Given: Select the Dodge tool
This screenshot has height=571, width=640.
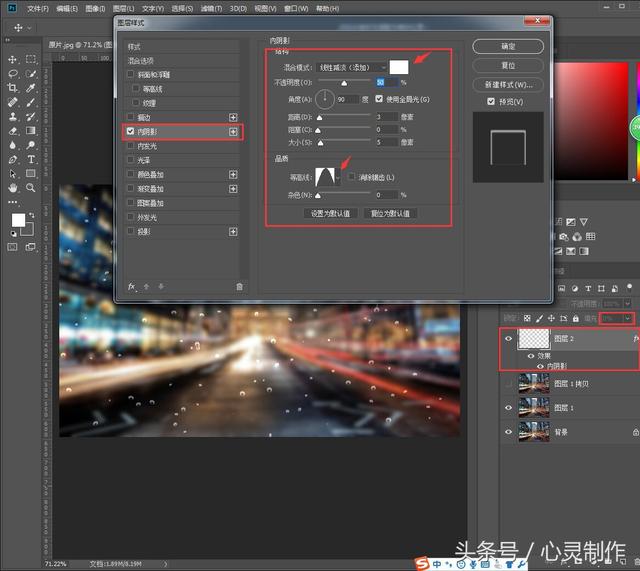Looking at the screenshot, I should pyautogui.click(x=31, y=145).
